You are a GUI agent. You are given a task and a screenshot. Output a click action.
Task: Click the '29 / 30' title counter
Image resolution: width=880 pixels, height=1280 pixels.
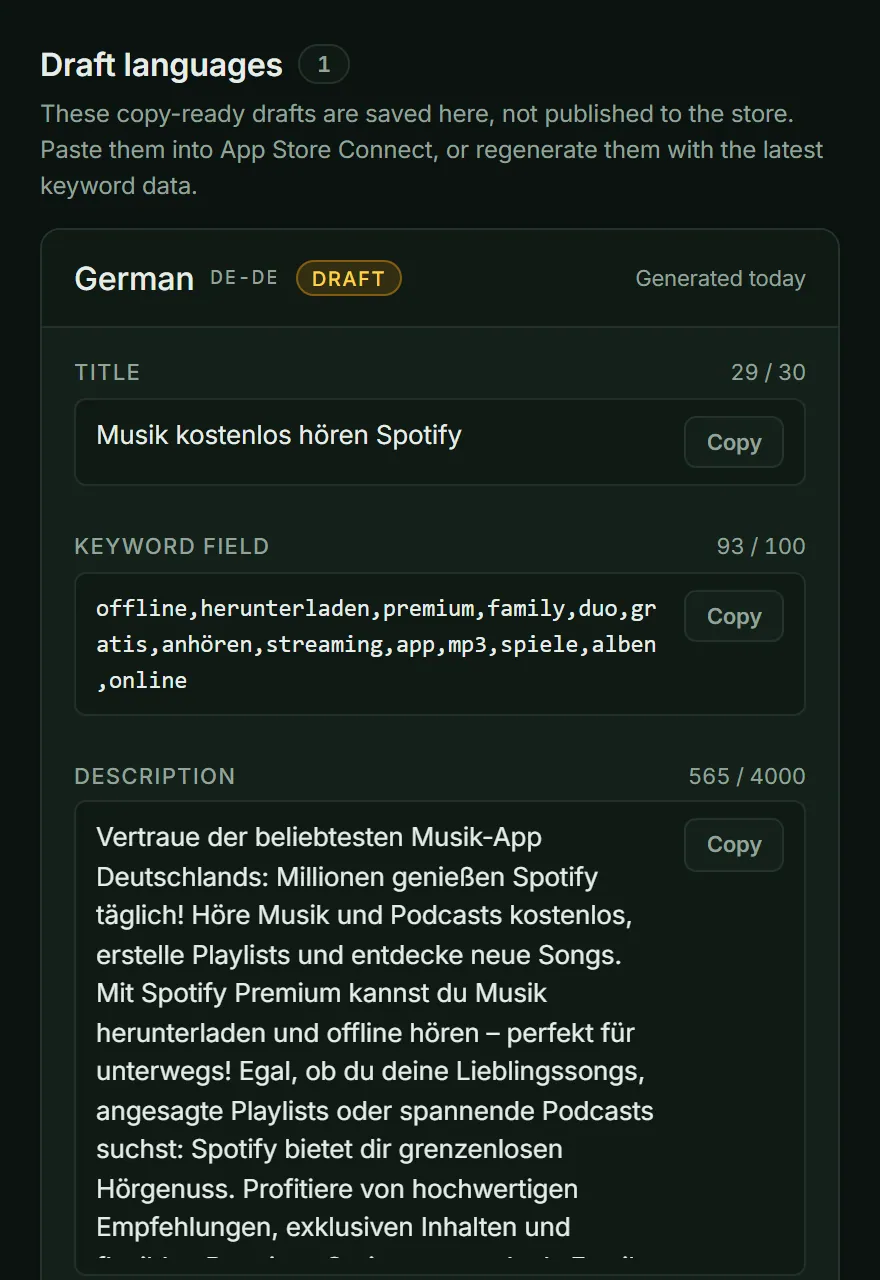(x=768, y=372)
